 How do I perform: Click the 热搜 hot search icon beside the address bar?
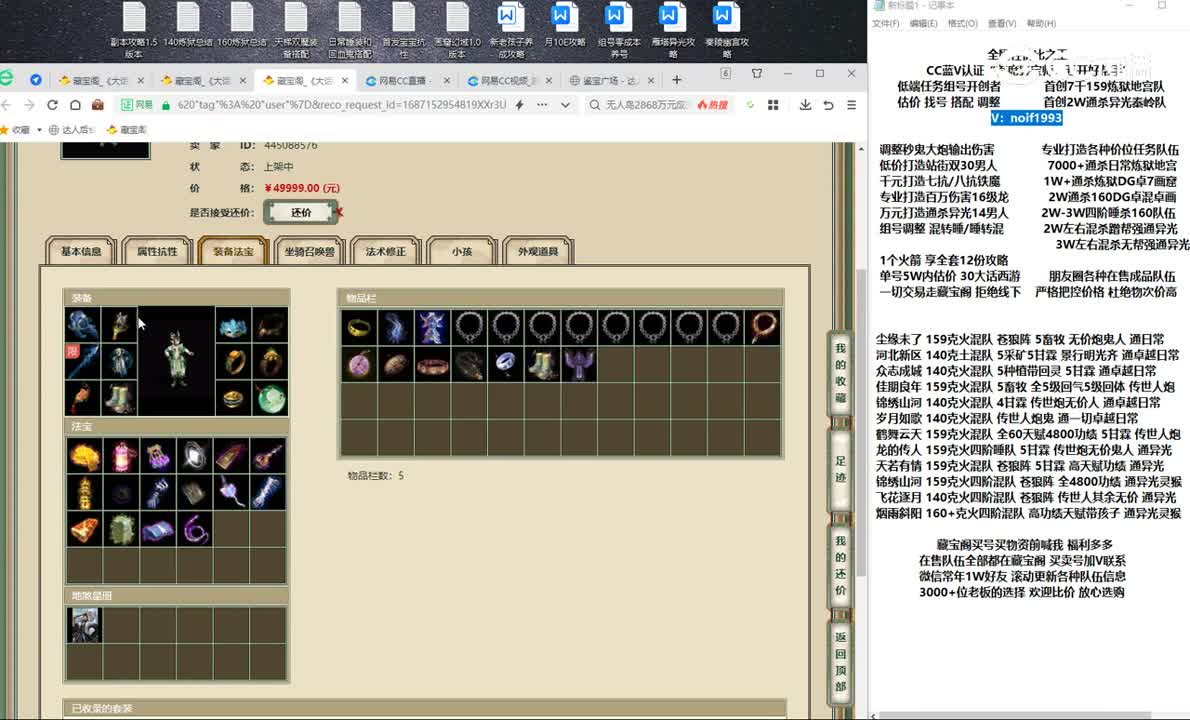pos(712,104)
